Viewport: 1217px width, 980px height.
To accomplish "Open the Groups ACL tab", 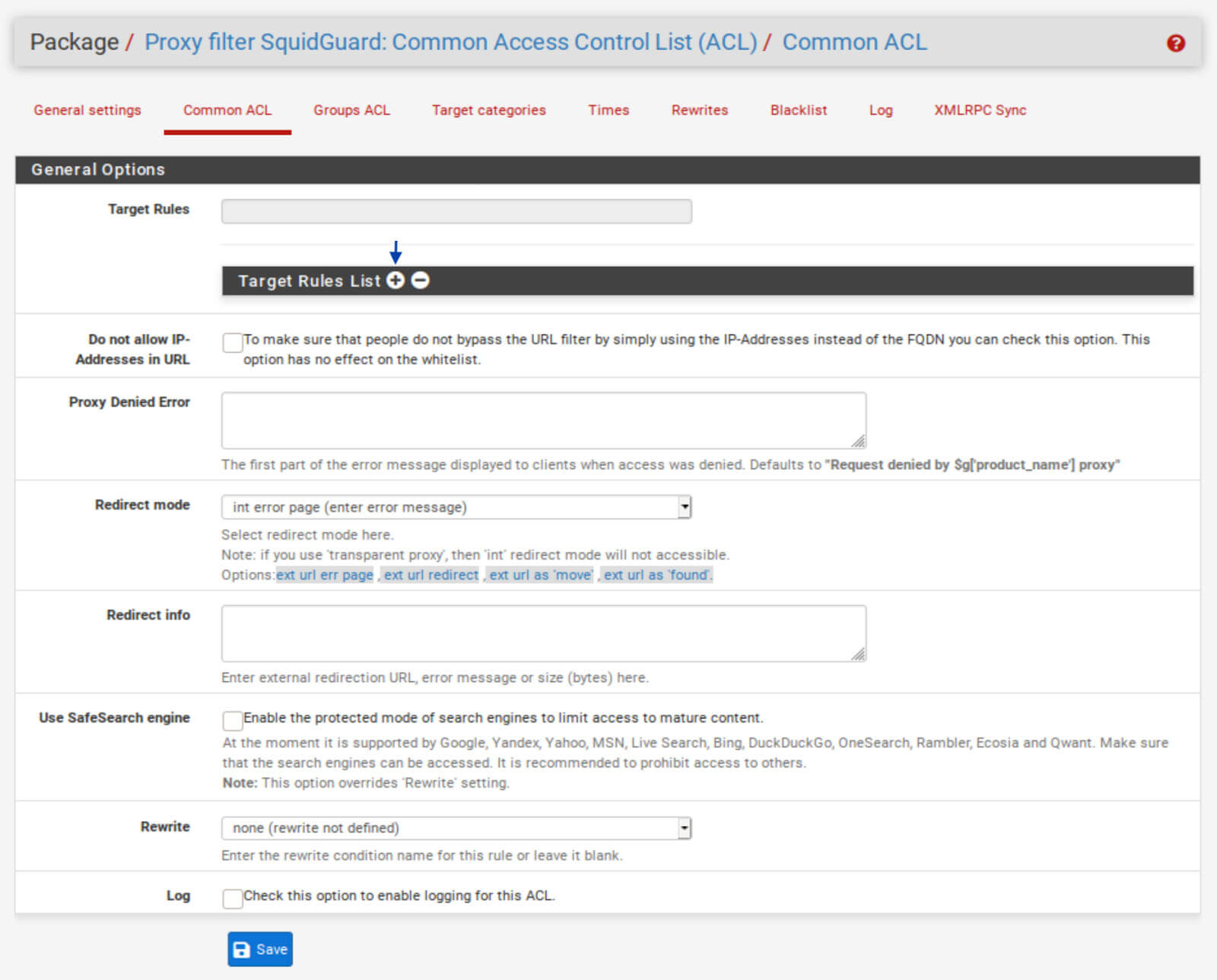I will point(351,110).
